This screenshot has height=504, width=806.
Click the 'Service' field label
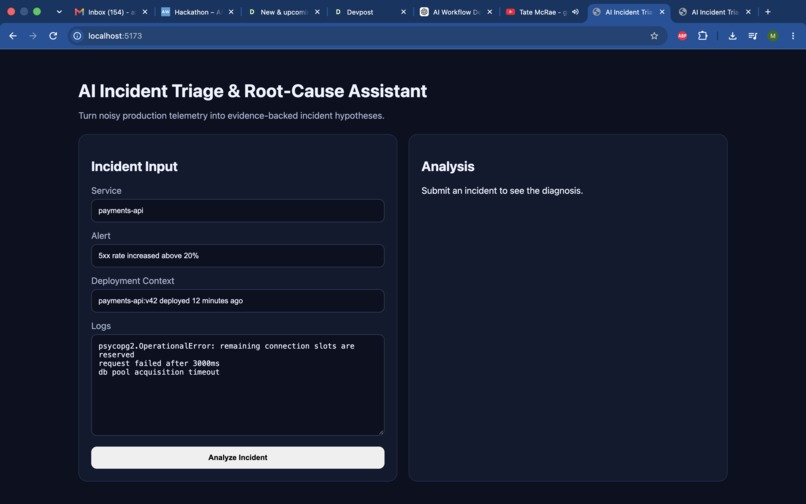click(x=106, y=191)
